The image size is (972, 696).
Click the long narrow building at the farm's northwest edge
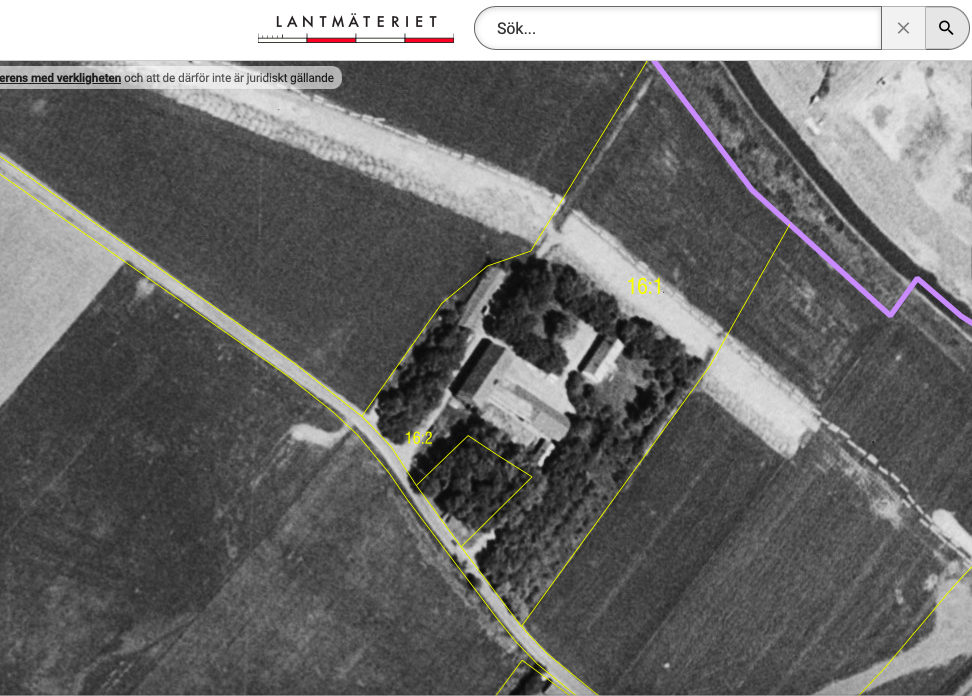[482, 295]
